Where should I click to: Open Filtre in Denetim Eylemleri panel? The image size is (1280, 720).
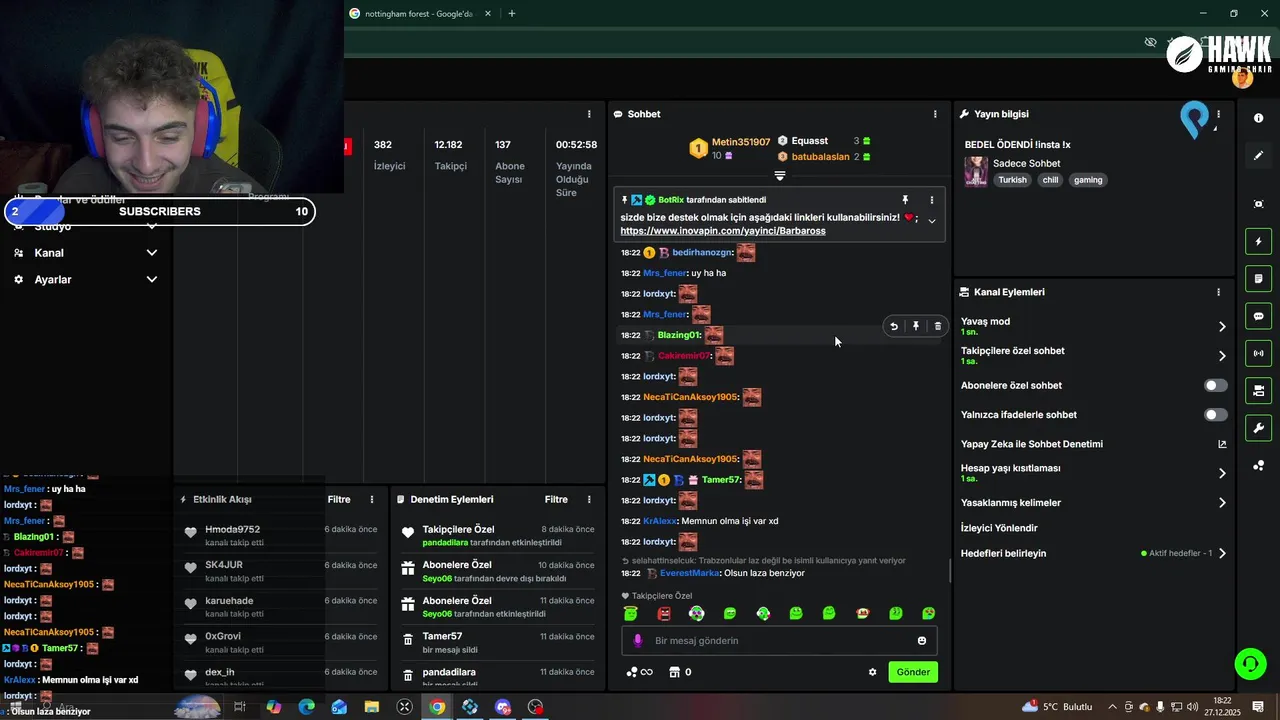coord(556,499)
